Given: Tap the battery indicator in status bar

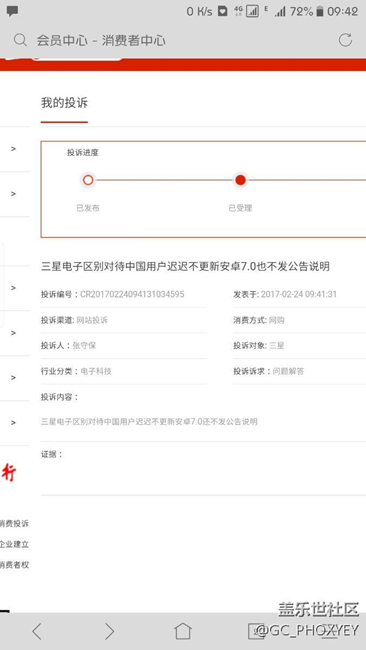Looking at the screenshot, I should (320, 12).
